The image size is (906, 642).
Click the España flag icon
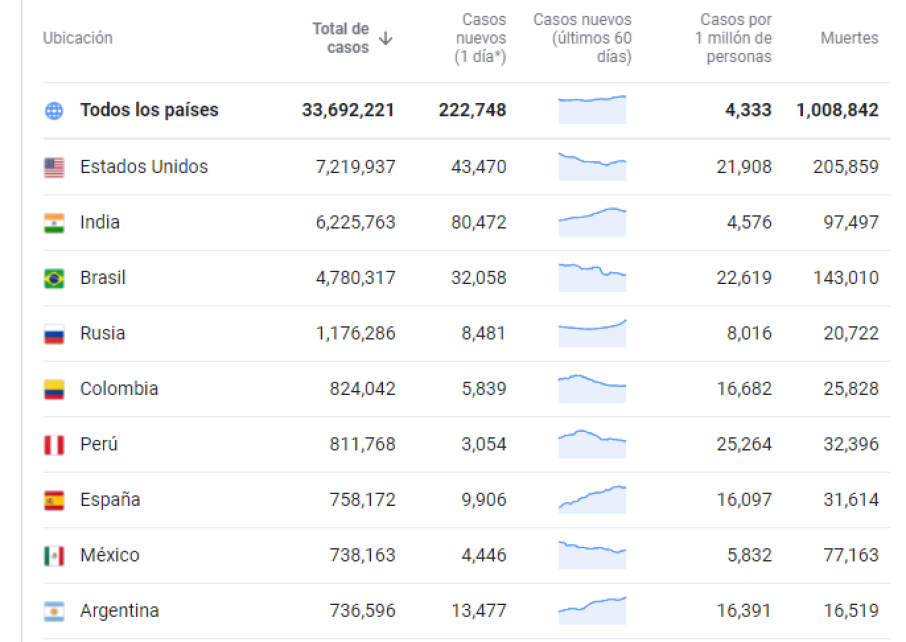click(54, 500)
